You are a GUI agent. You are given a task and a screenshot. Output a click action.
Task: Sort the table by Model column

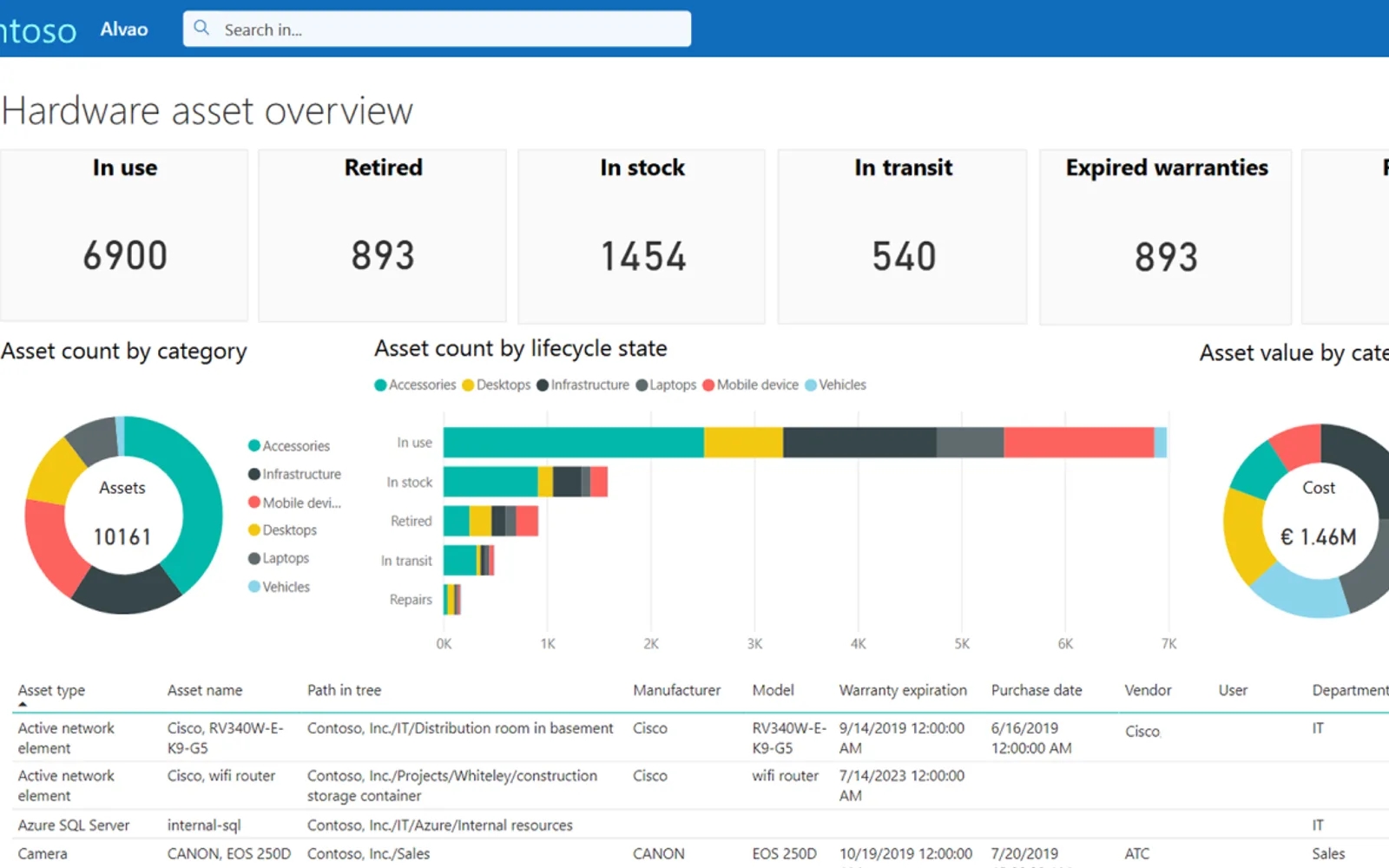tap(773, 690)
